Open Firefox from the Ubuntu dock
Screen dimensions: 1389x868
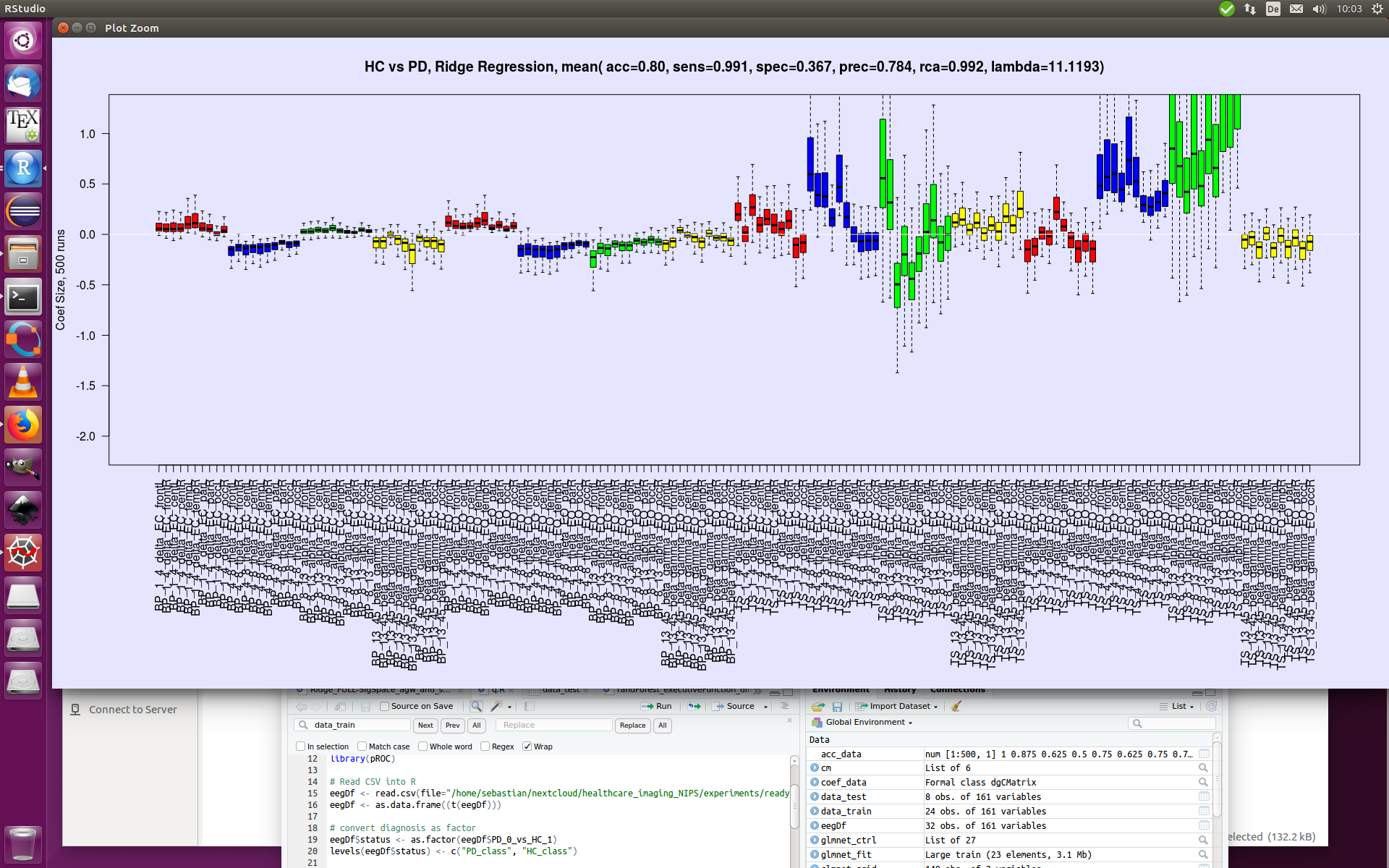(23, 425)
